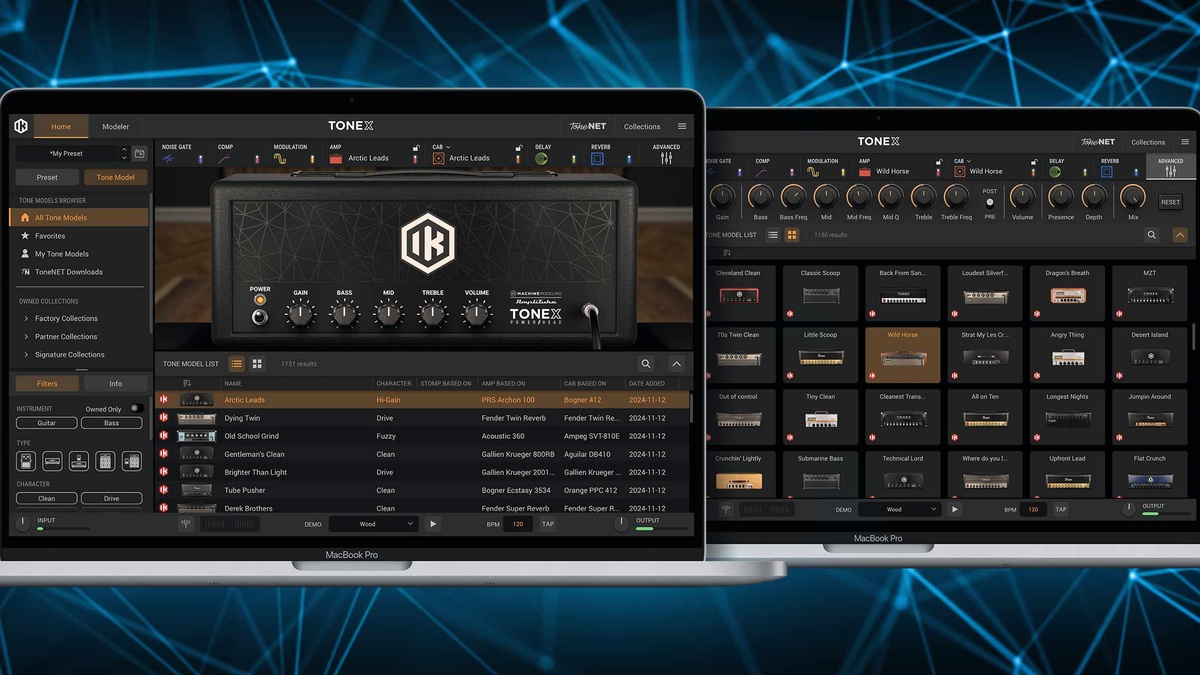Open tuner icon on right laptop
The image size is (1200, 675).
727,509
